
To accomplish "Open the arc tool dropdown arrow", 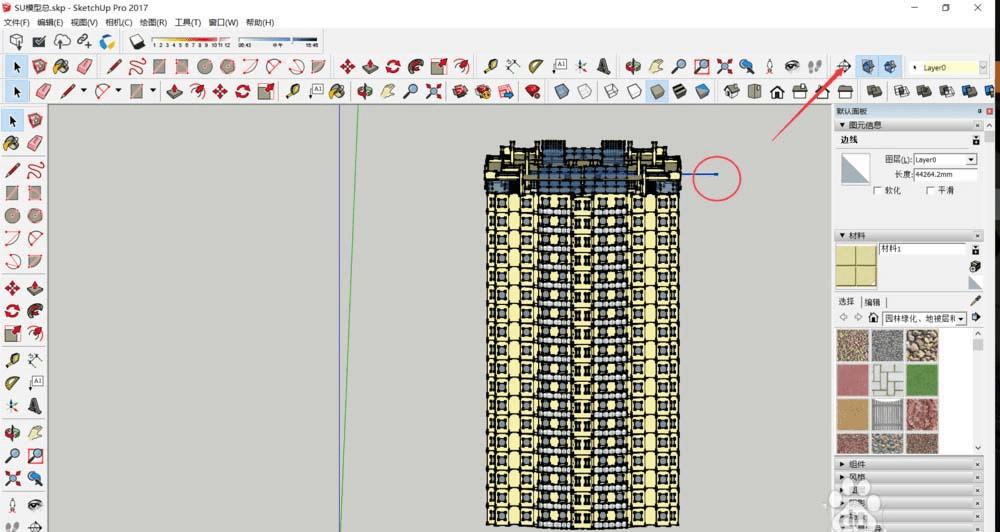I will [118, 91].
